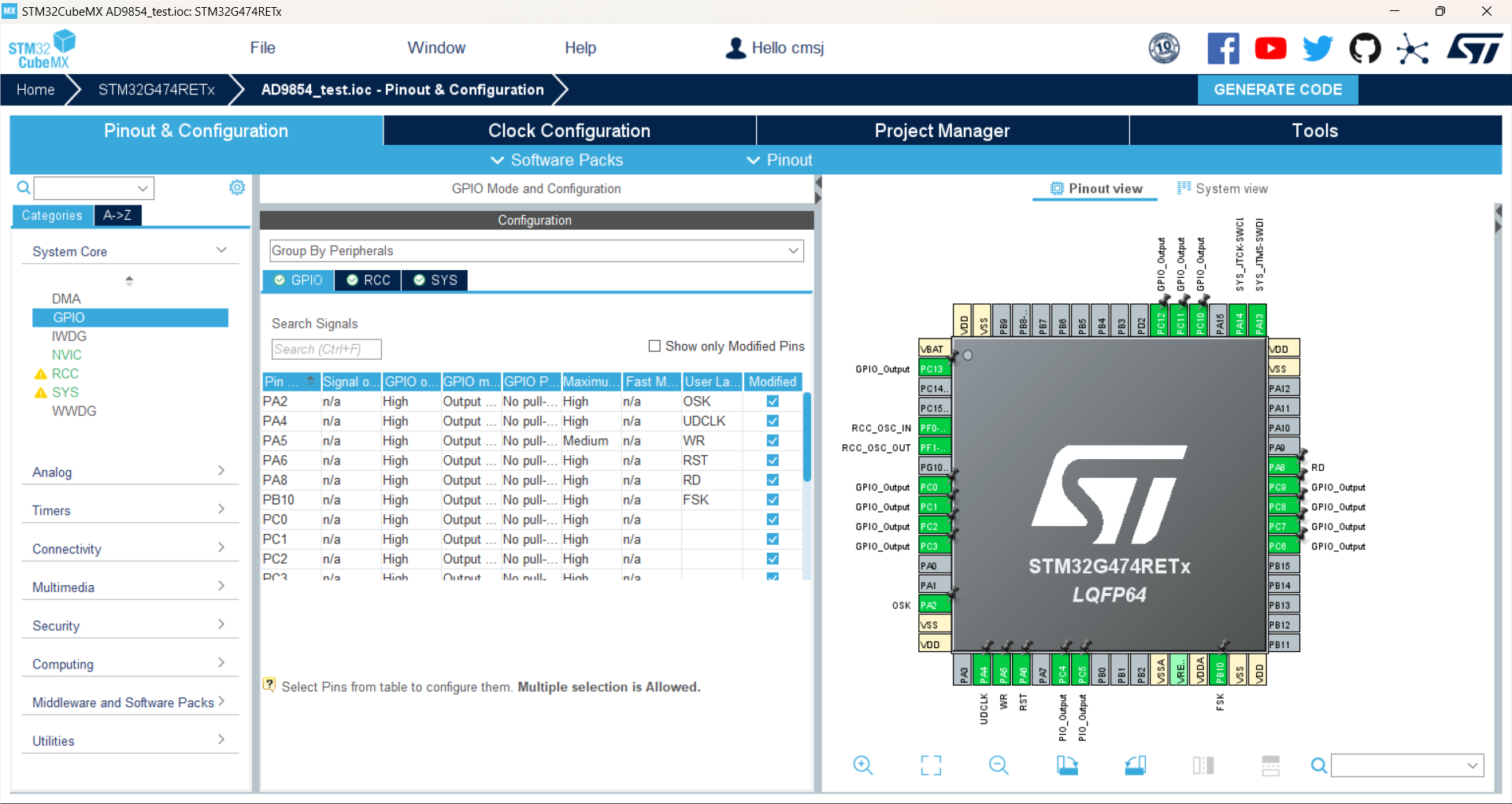Image resolution: width=1512 pixels, height=804 pixels.
Task: Open the ST community network icon
Action: click(x=1413, y=49)
